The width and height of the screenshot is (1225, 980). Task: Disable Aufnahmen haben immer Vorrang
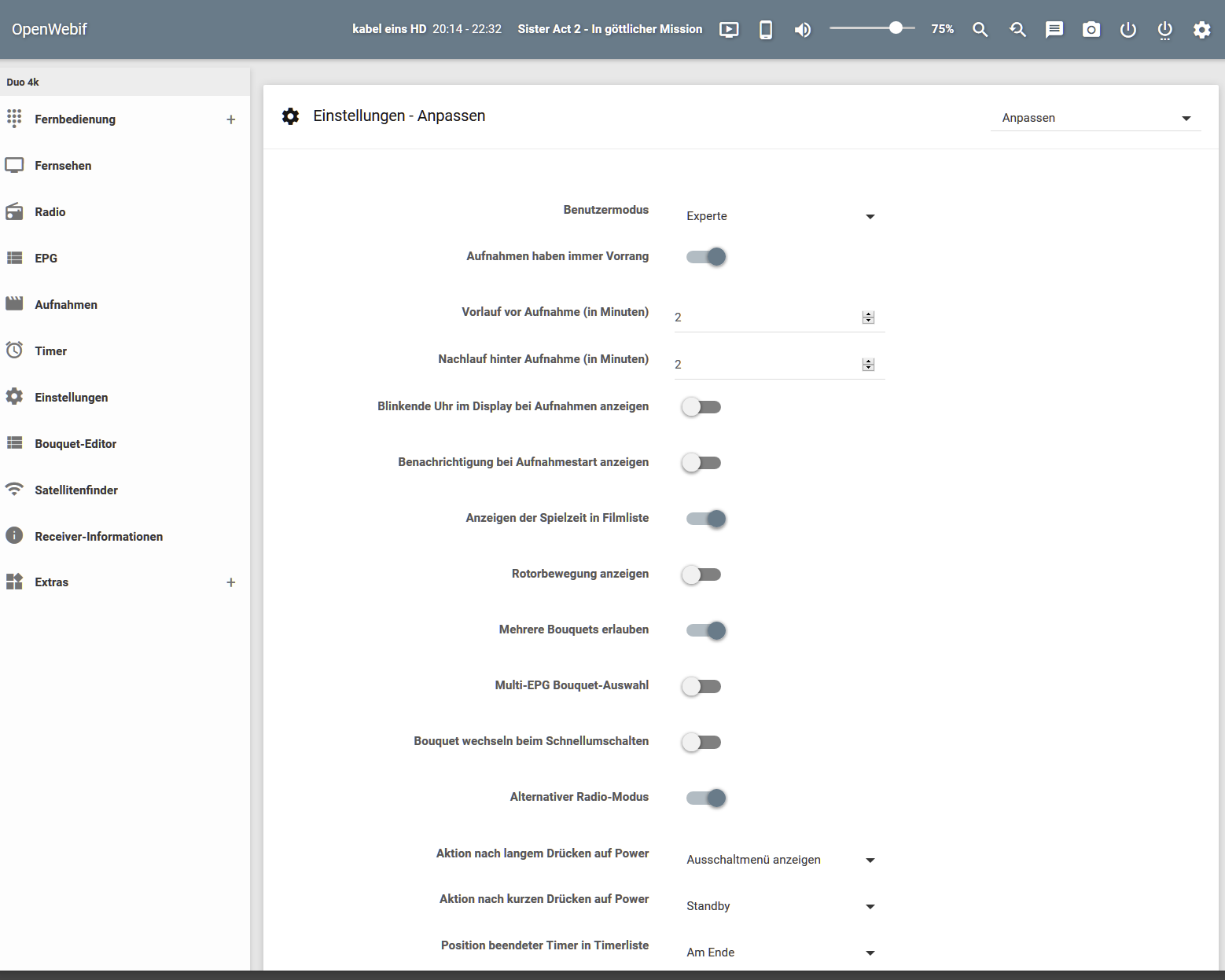point(705,256)
